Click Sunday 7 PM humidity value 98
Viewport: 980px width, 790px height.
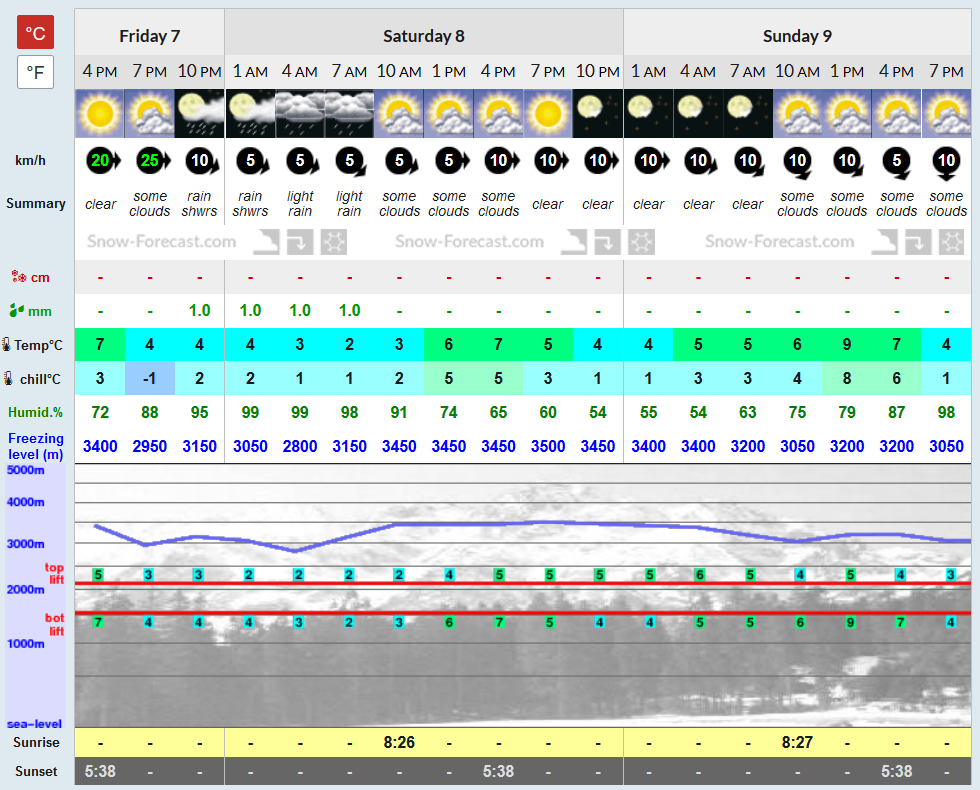click(946, 412)
